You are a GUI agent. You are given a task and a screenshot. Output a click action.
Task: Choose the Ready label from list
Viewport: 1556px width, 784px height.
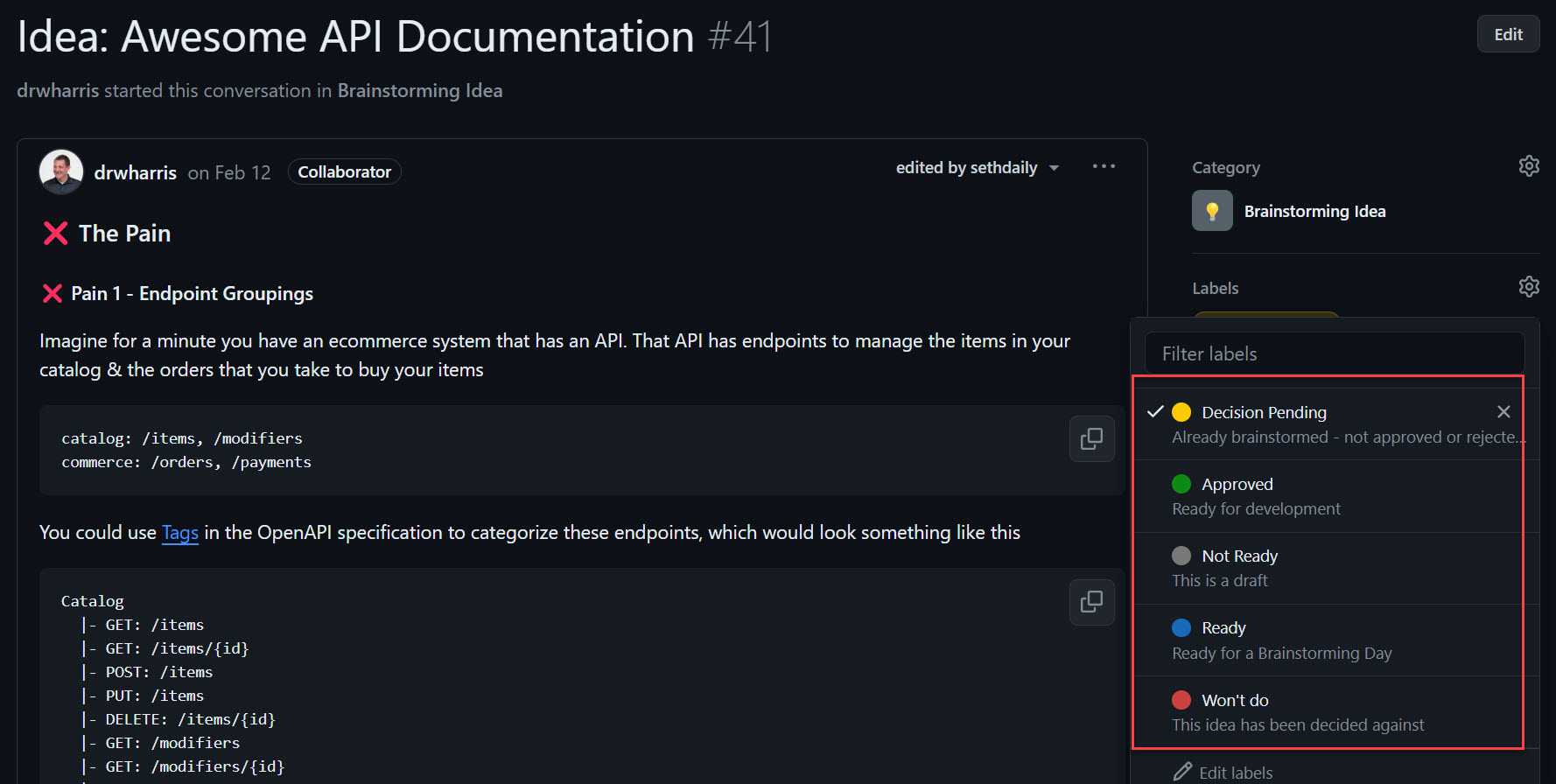pos(1223,628)
